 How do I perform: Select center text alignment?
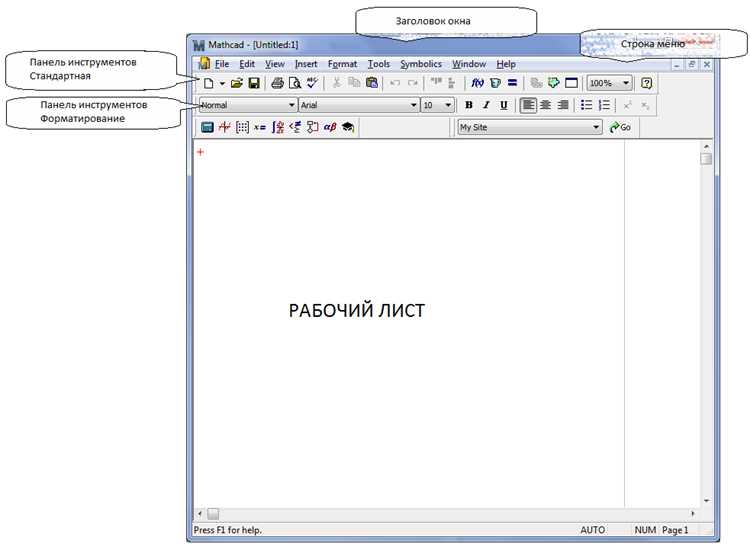(x=545, y=105)
